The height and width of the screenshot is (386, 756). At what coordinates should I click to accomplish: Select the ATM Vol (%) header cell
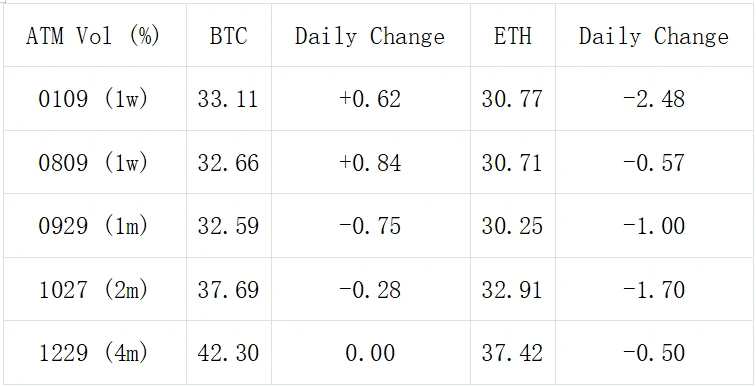[95, 35]
